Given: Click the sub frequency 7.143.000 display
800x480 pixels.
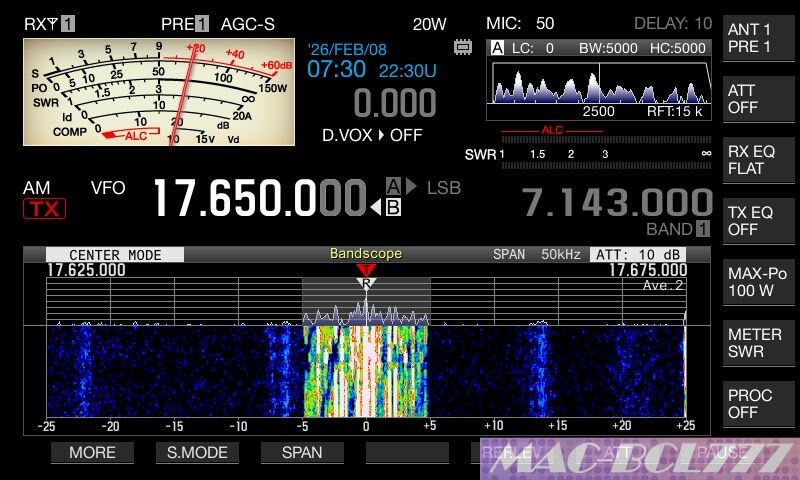Looking at the screenshot, I should tap(617, 203).
